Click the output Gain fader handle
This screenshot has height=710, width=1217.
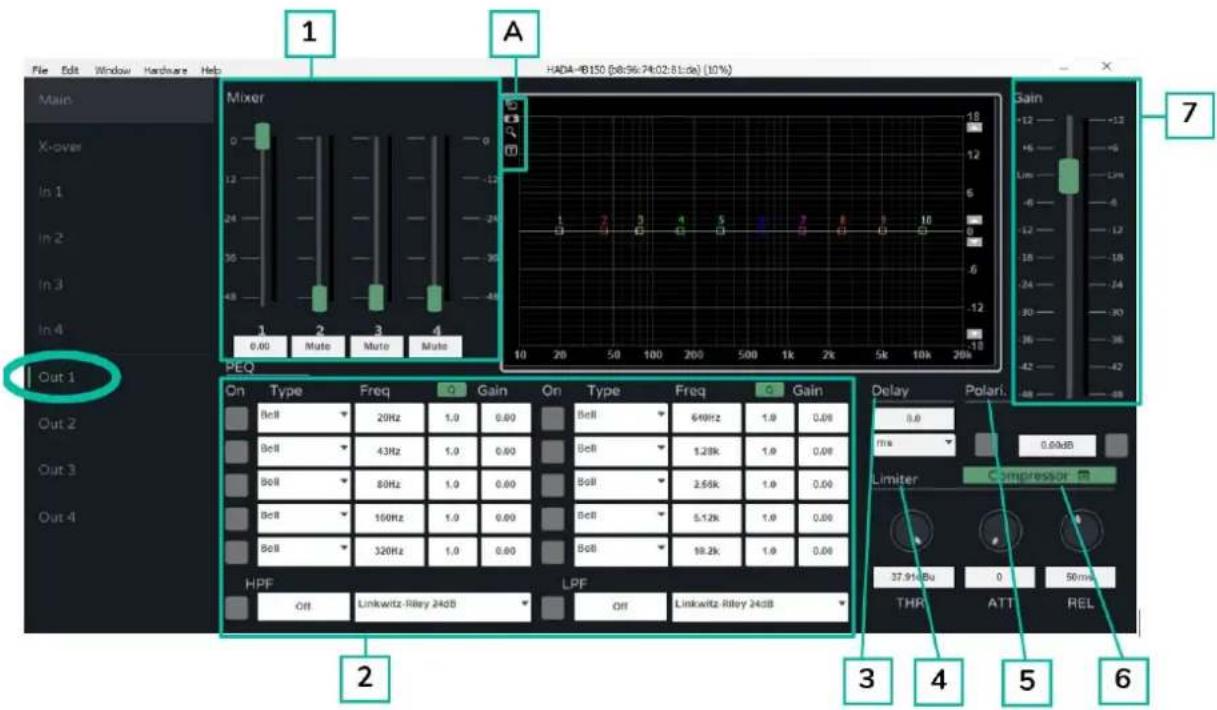pos(1069,175)
